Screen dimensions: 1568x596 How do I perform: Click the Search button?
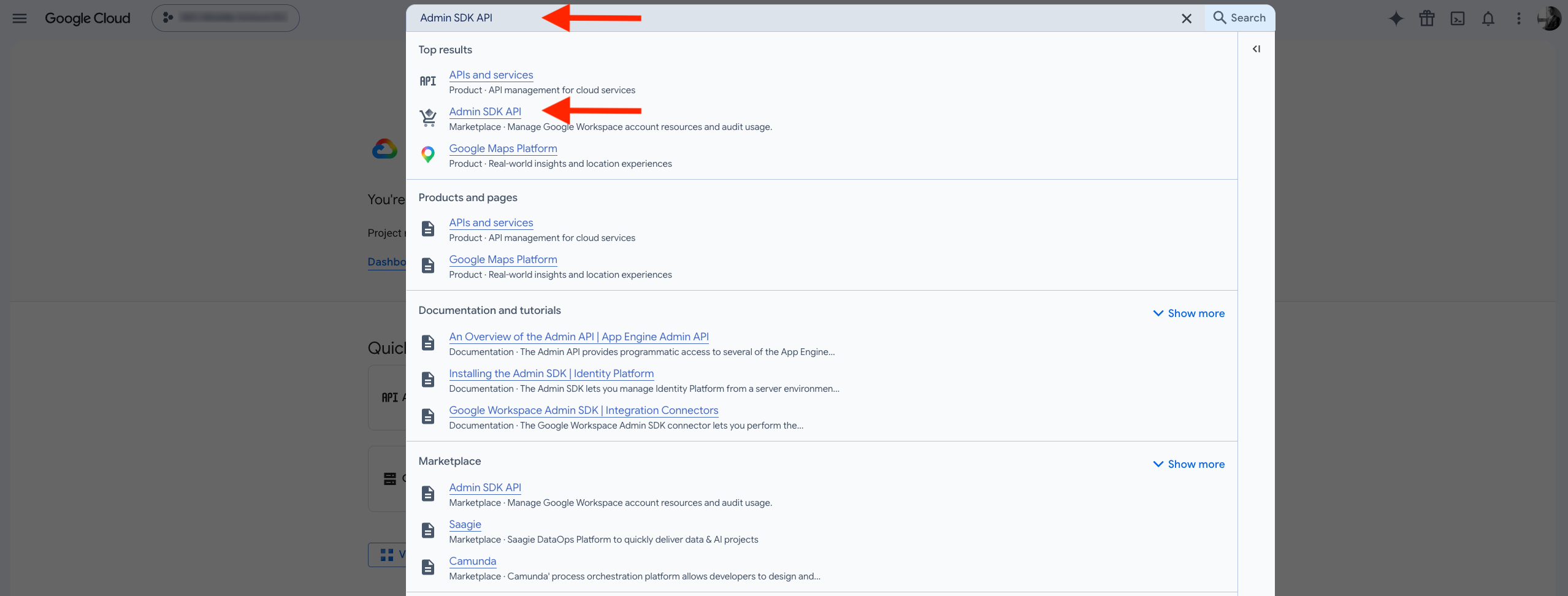[x=1240, y=18]
